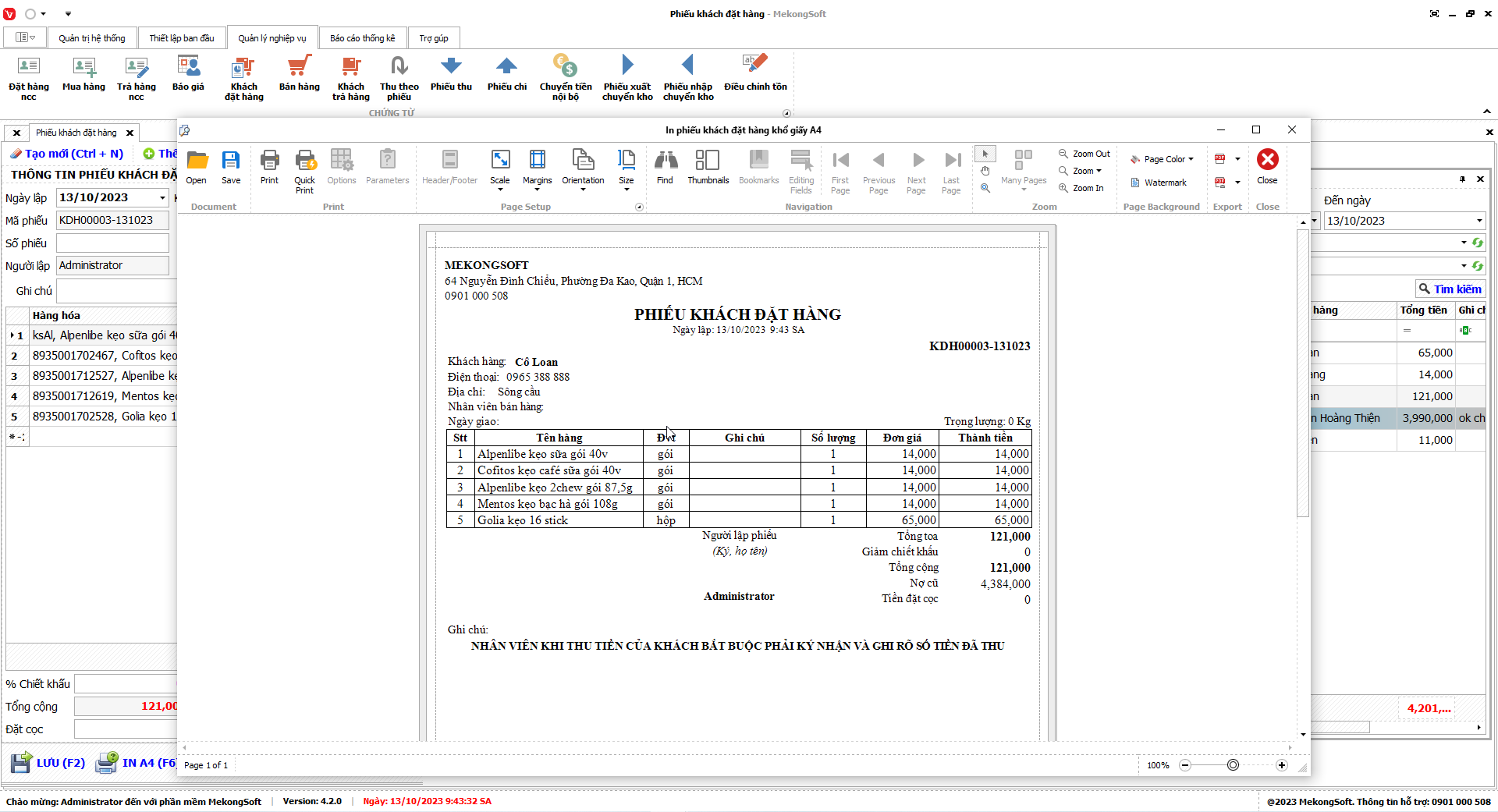The image size is (1498, 812).
Task: Click the preview vertical scrollbar
Action: [1303, 374]
